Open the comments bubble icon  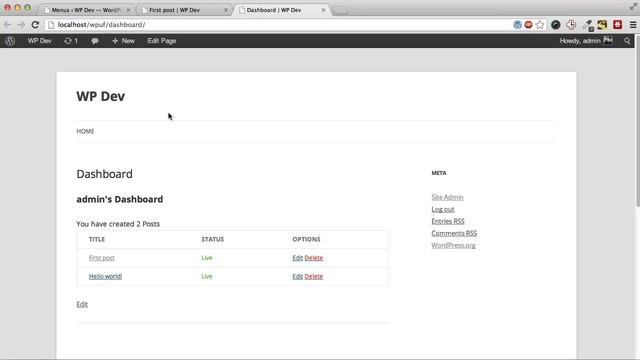click(95, 41)
